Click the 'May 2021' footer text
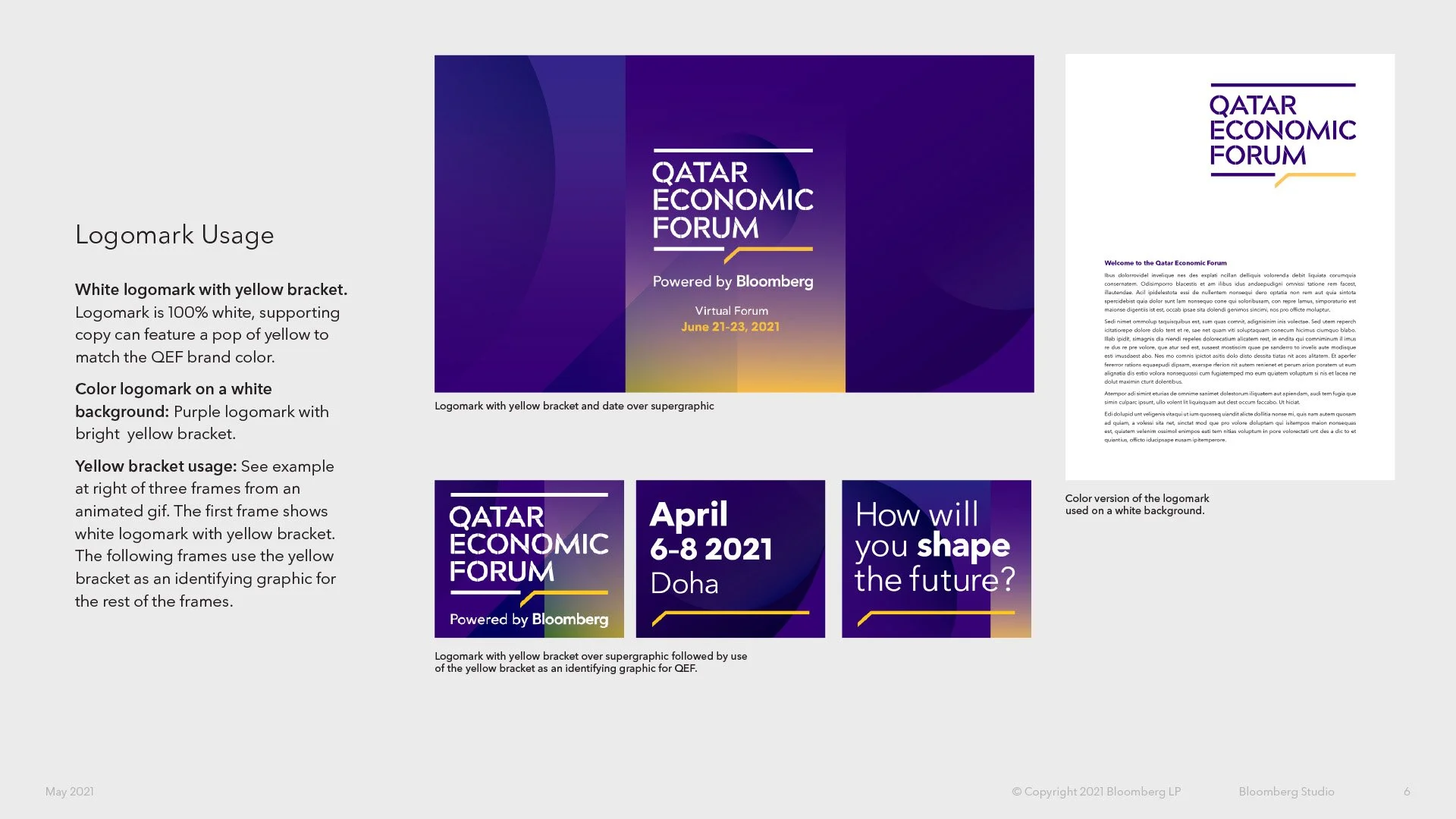1456x819 pixels. pos(70,792)
